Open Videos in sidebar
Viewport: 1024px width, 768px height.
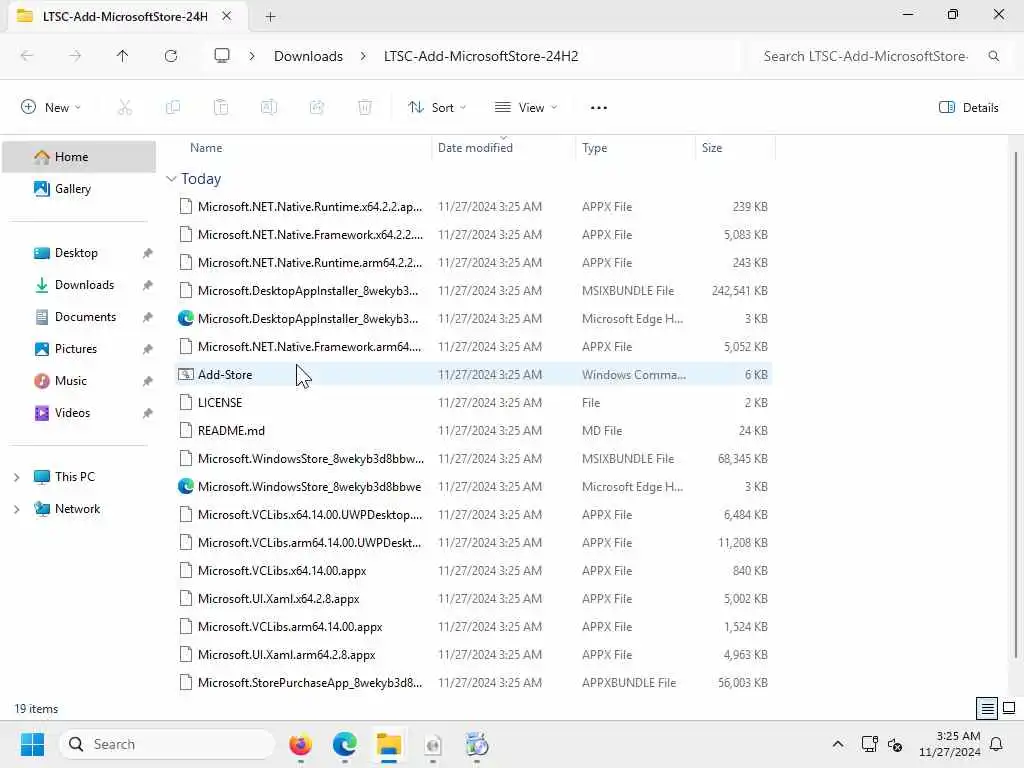click(79, 413)
